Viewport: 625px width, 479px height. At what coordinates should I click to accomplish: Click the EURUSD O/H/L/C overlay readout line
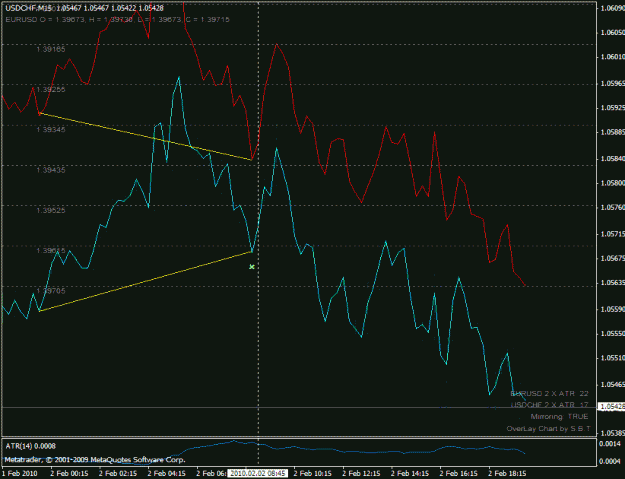[x=118, y=19]
